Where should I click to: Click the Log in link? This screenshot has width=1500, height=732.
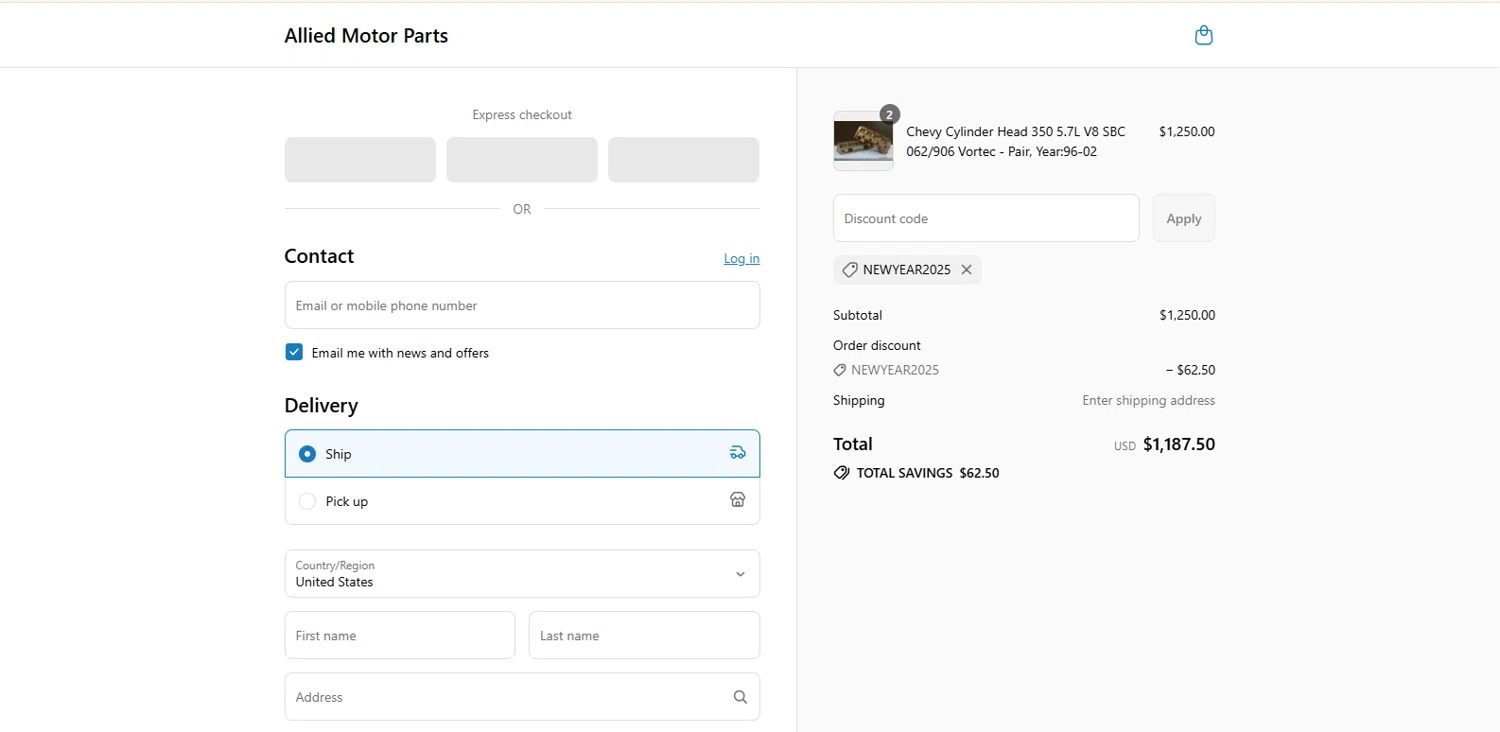pyautogui.click(x=741, y=258)
